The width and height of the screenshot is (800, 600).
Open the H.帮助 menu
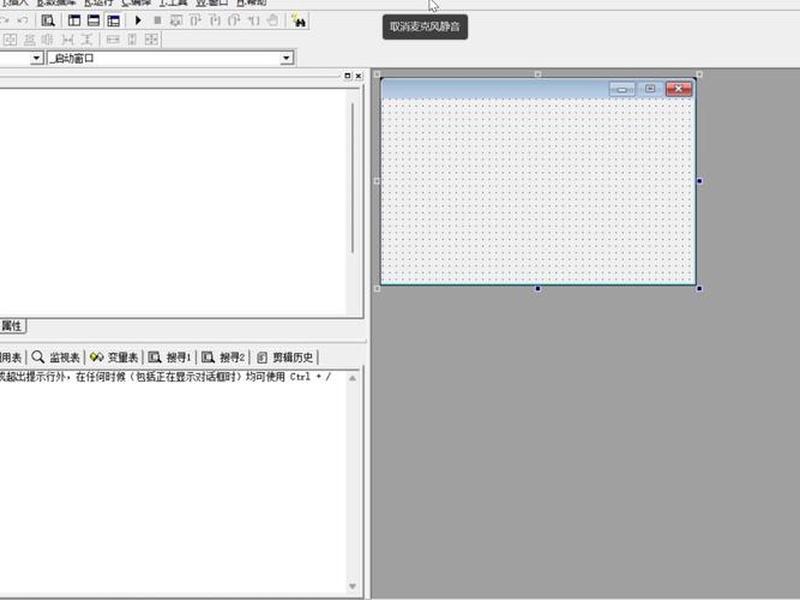coord(252,3)
